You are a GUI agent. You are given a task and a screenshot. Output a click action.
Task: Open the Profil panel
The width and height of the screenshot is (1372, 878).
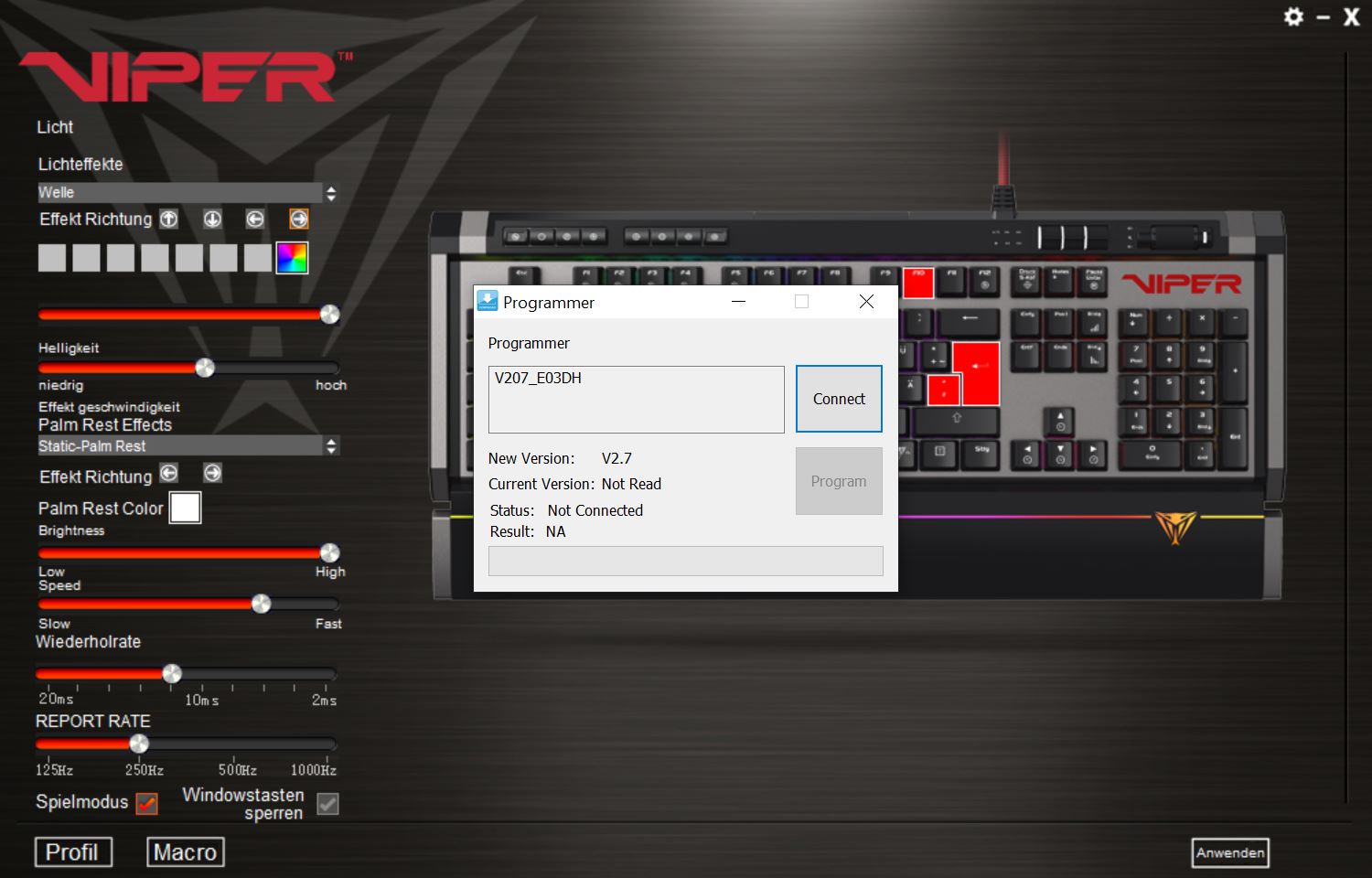(x=73, y=851)
